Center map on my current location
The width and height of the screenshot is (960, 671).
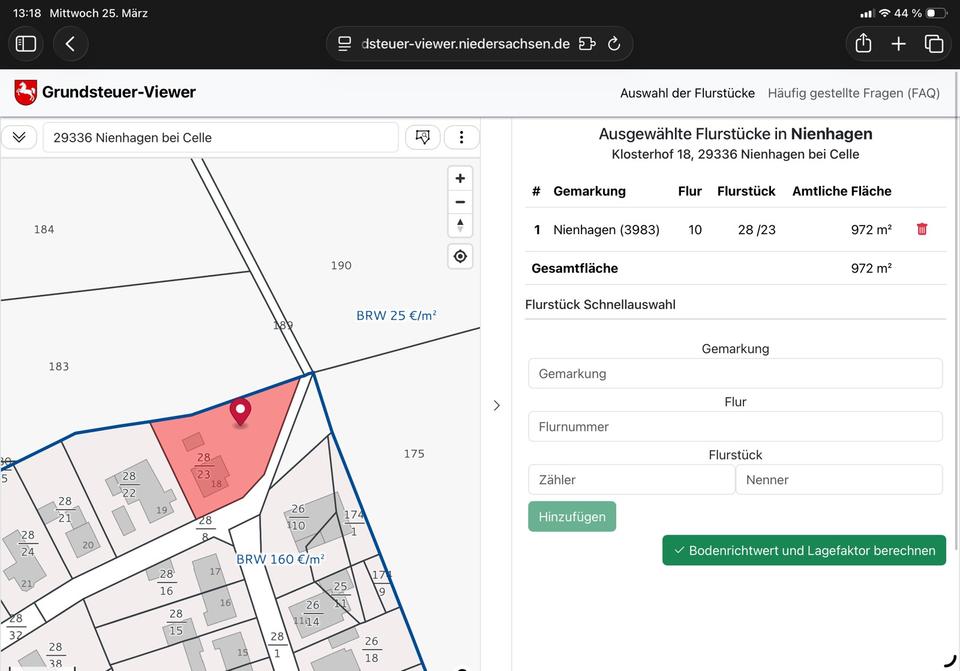(x=460, y=256)
